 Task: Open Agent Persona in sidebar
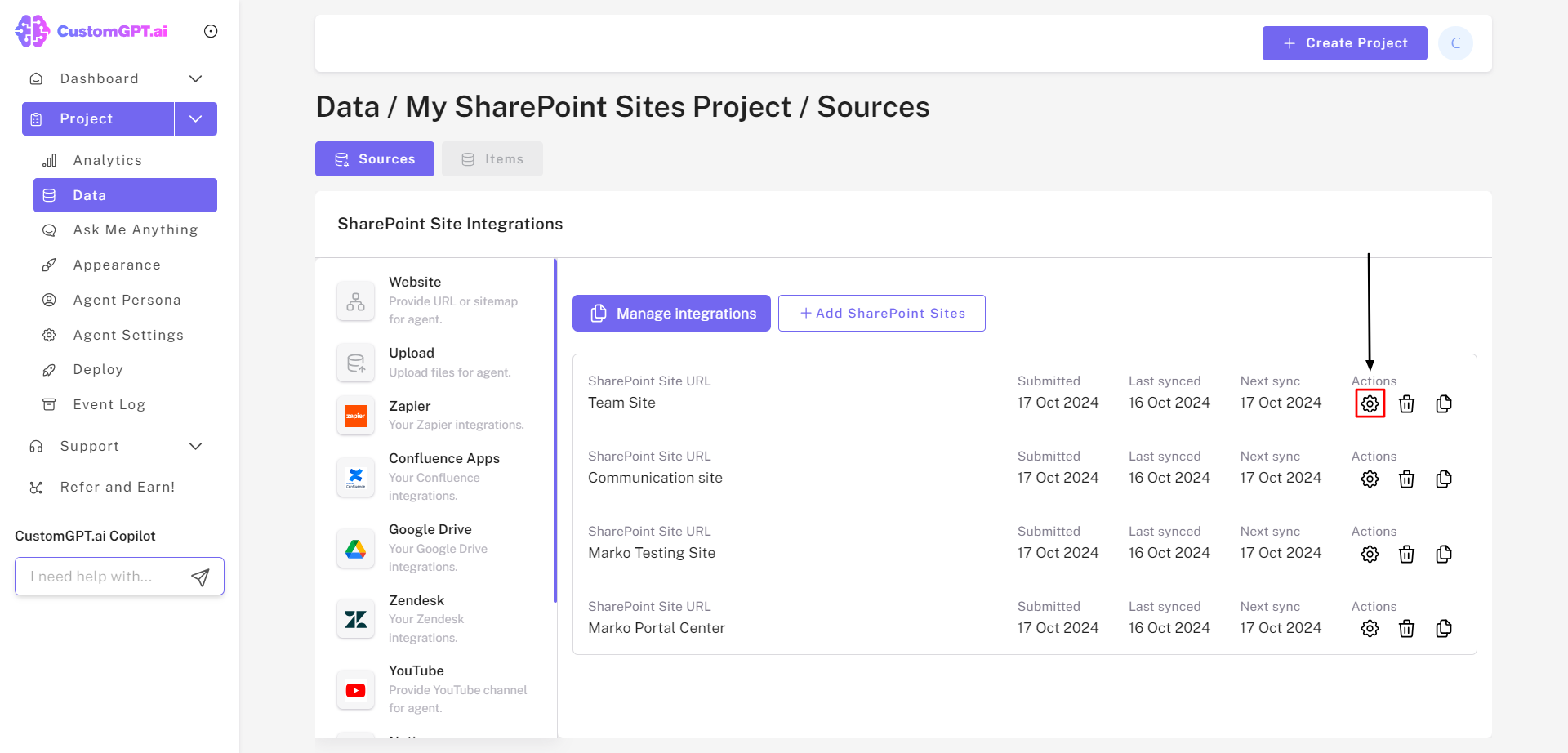point(127,300)
